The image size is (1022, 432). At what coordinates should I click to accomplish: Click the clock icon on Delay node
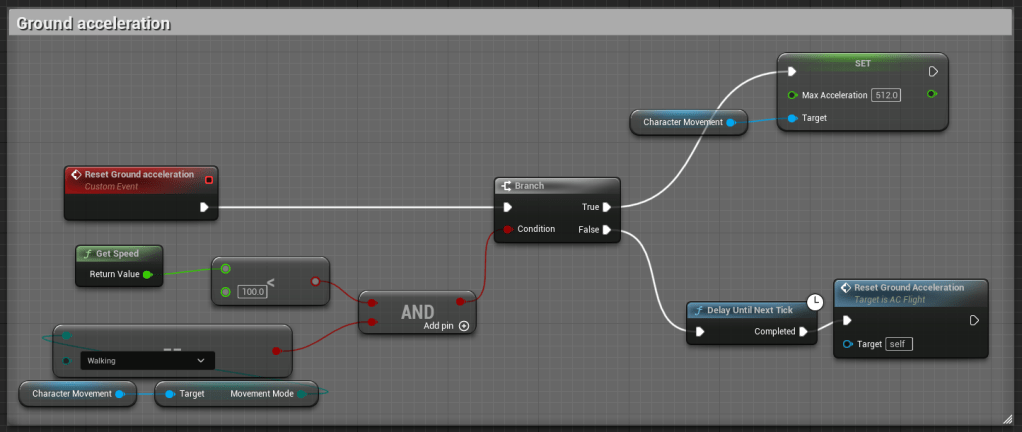tap(814, 301)
